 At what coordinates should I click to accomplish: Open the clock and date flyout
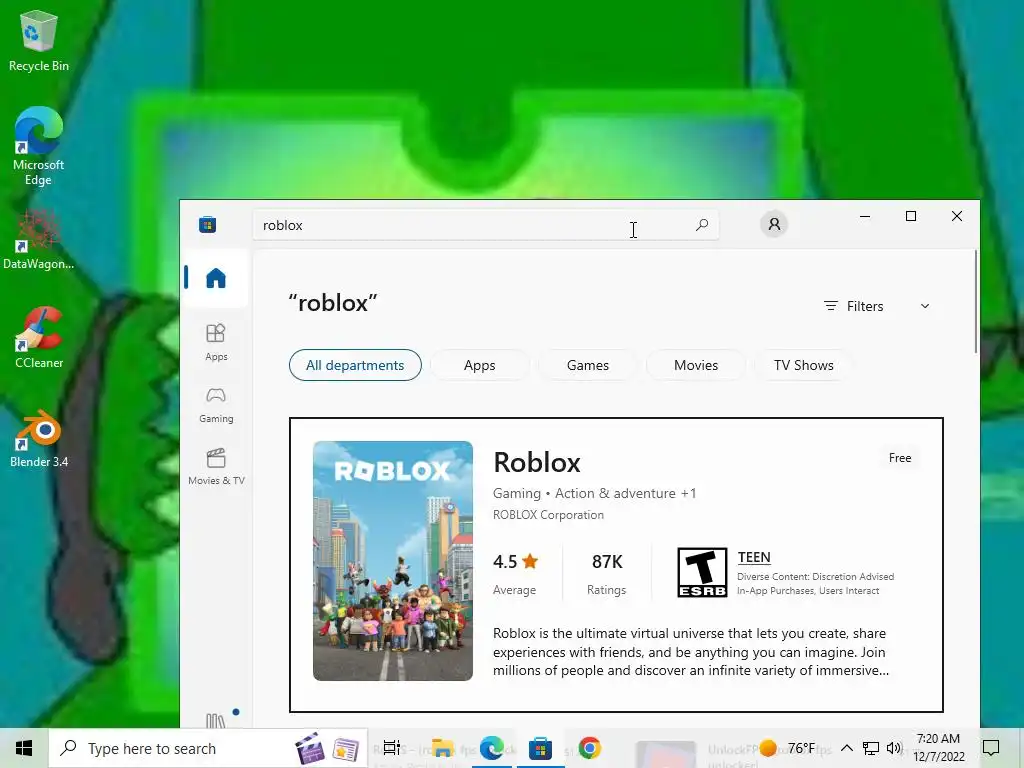[x=938, y=748]
